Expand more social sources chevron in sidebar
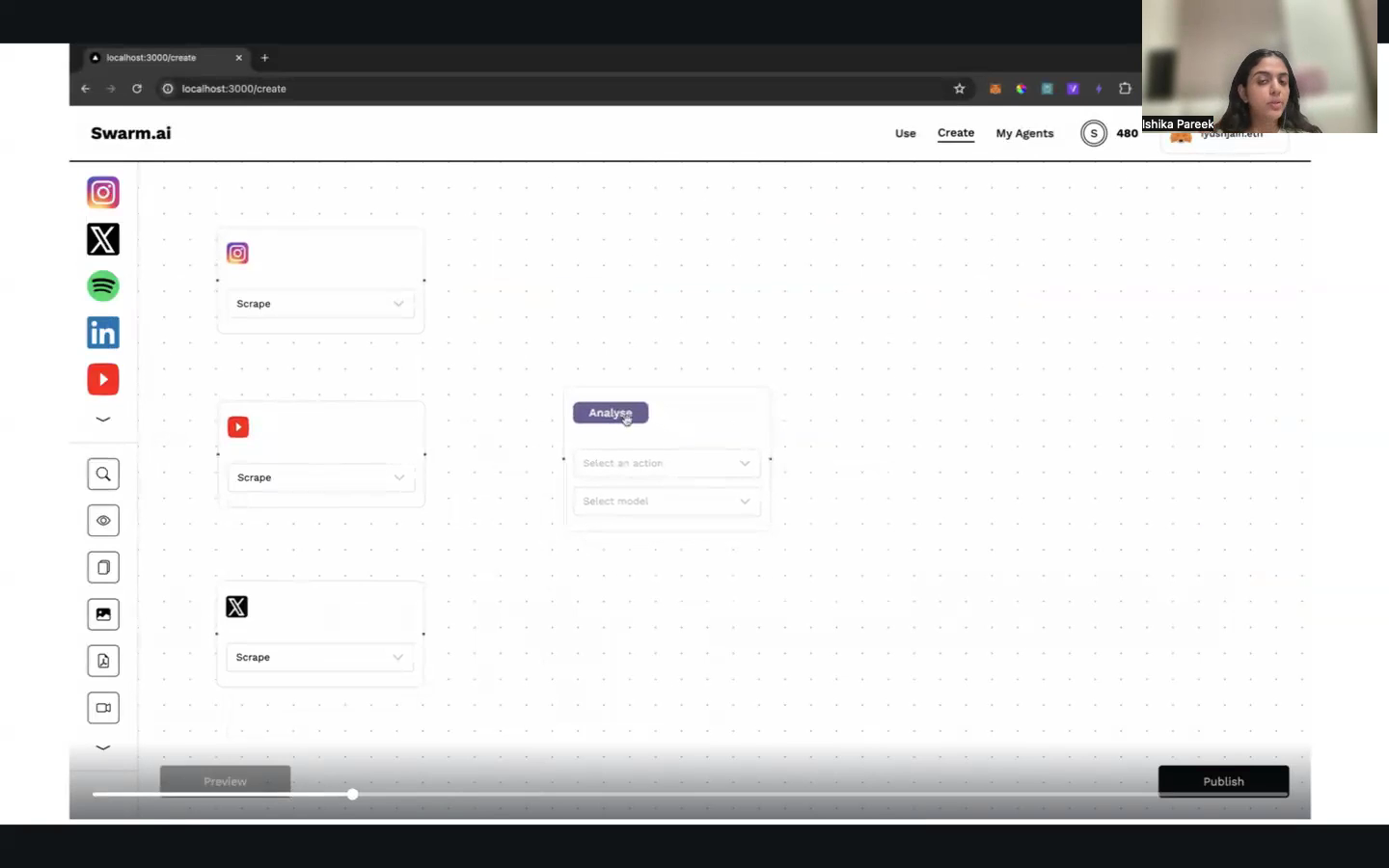This screenshot has height=868, width=1389. (x=103, y=420)
